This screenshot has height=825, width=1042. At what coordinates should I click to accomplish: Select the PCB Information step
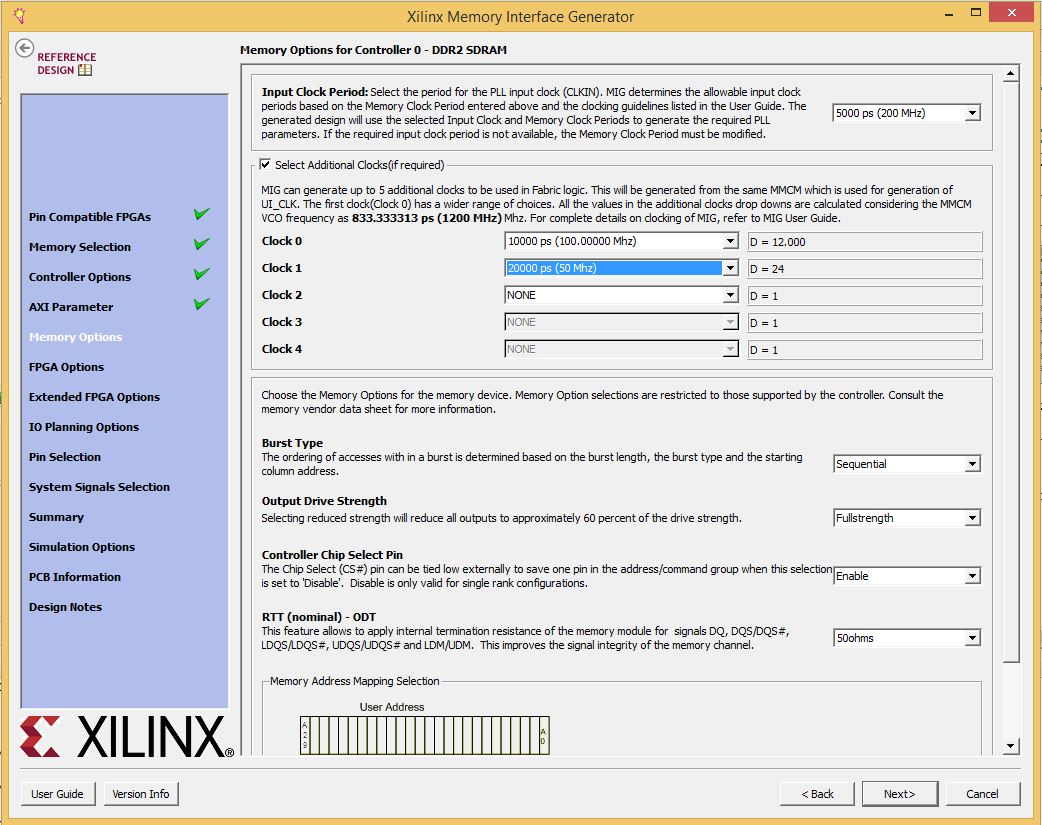point(75,576)
